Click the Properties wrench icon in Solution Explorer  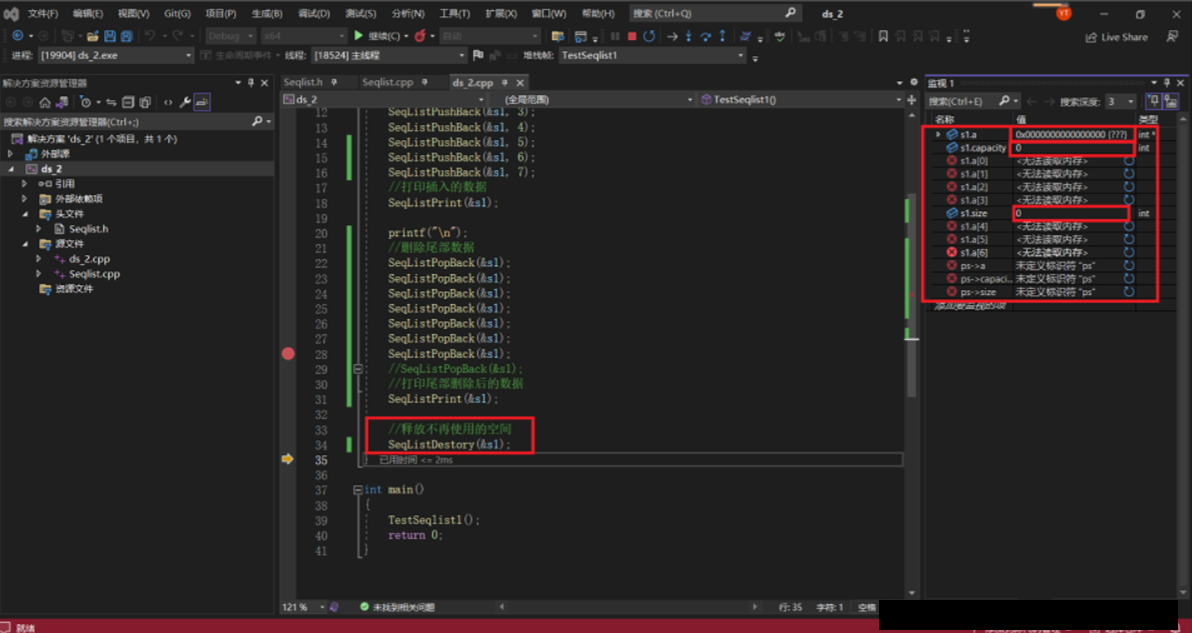(x=185, y=103)
